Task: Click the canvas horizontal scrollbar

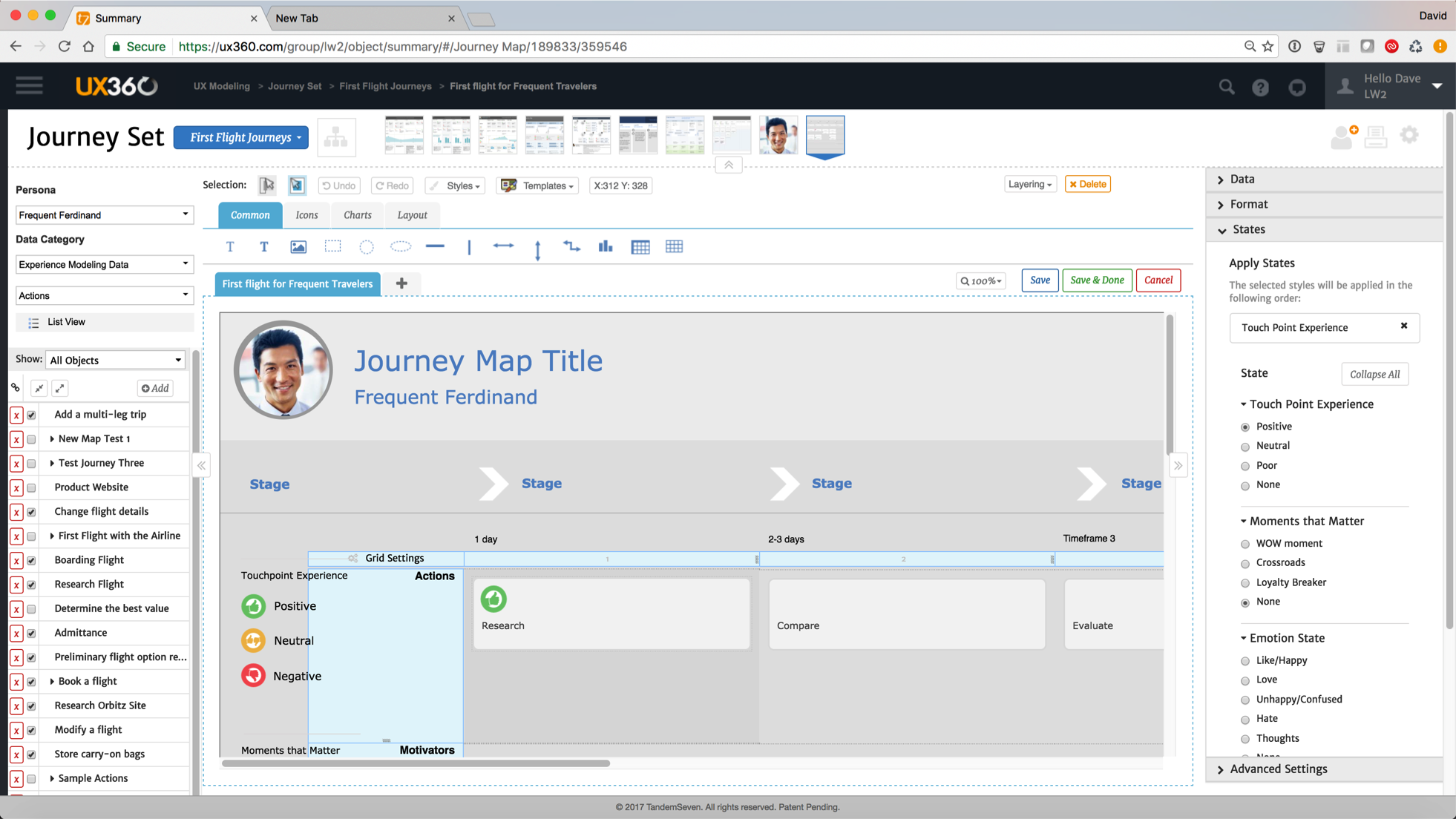Action: pyautogui.click(x=416, y=763)
